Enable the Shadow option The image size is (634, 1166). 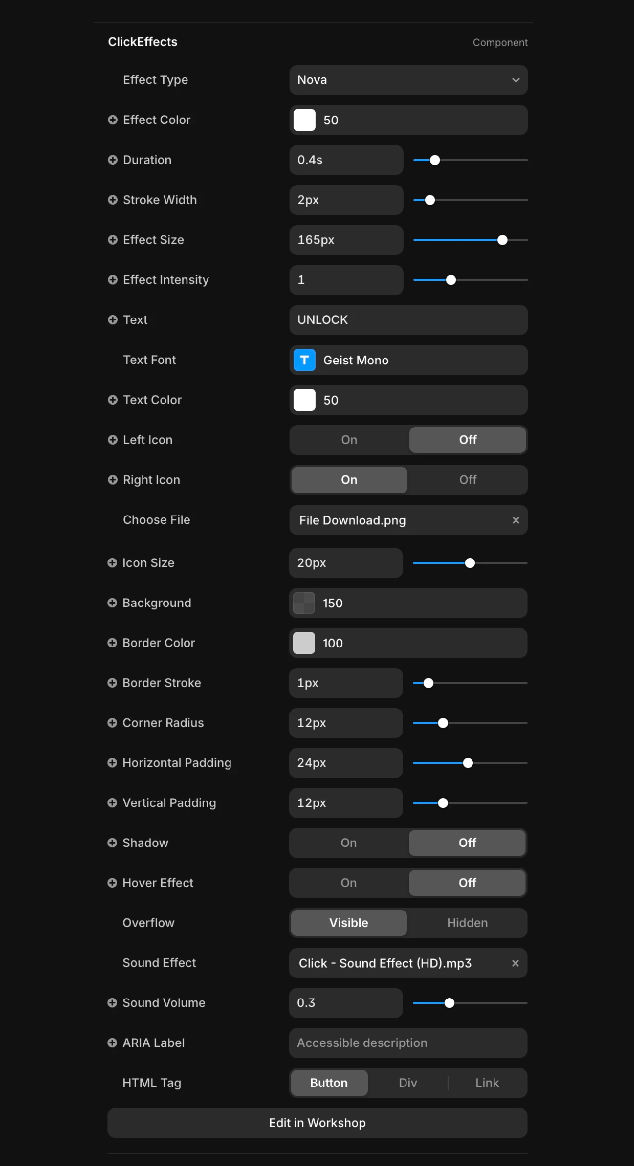click(349, 843)
